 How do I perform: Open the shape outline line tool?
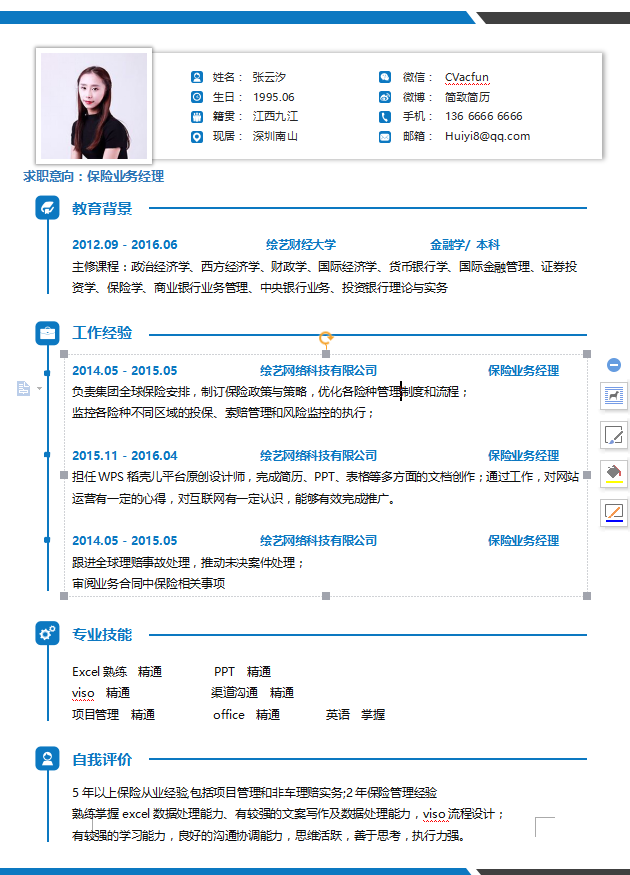[x=613, y=512]
